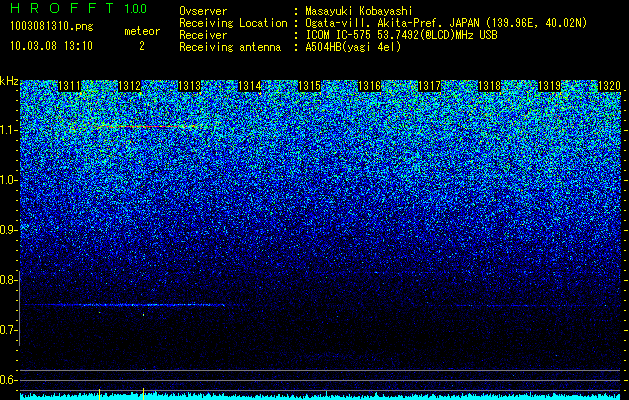Viewport: 629px width, 400px height.
Task: Click the 1312 time marker
Action: click(x=129, y=86)
